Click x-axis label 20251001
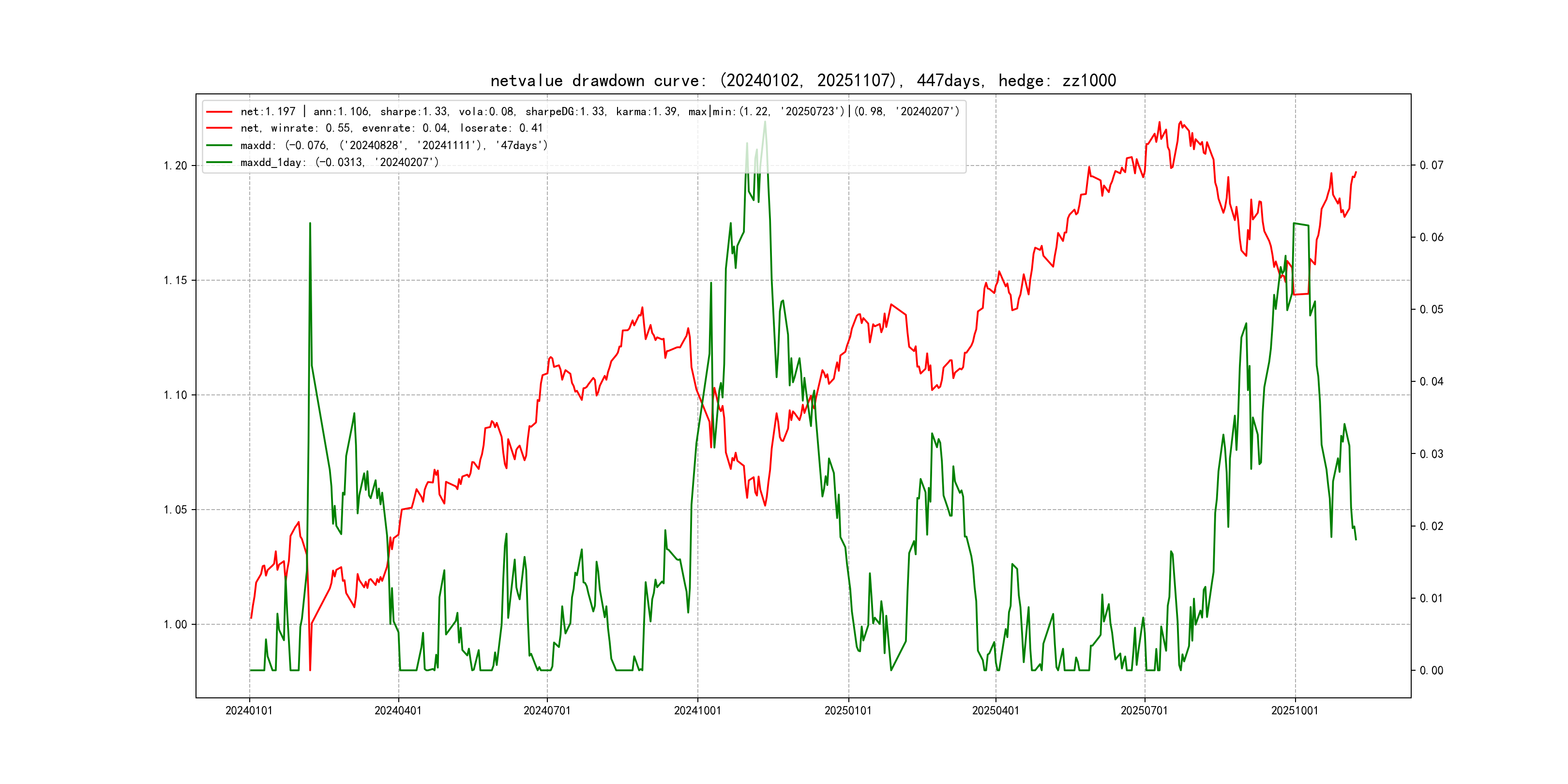This screenshot has height=784, width=1568. [1295, 711]
